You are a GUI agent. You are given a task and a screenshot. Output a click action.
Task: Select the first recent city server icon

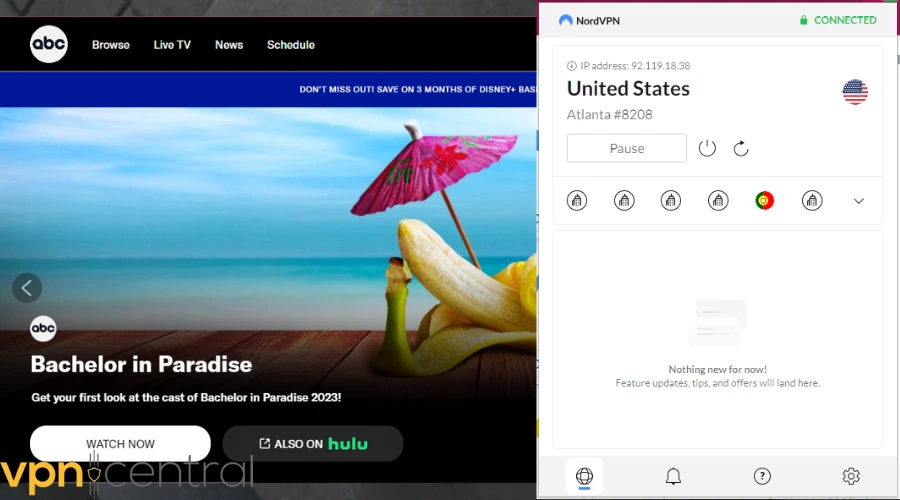[577, 200]
